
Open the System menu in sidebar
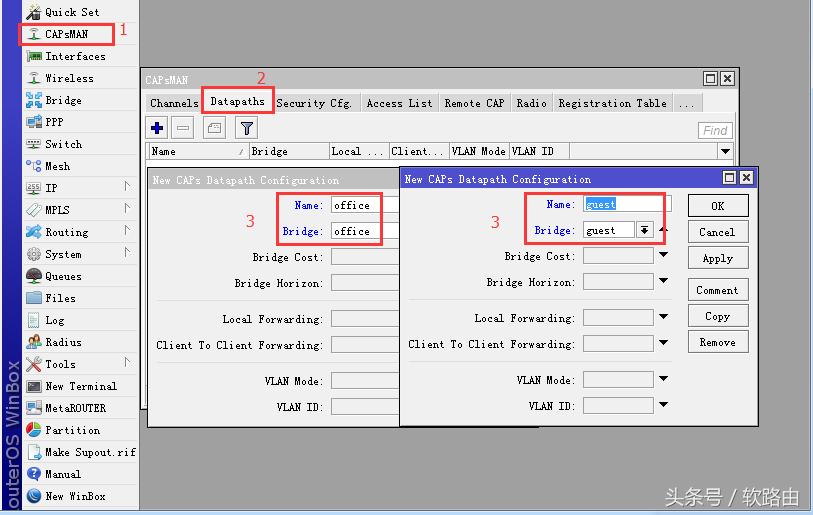click(x=81, y=254)
